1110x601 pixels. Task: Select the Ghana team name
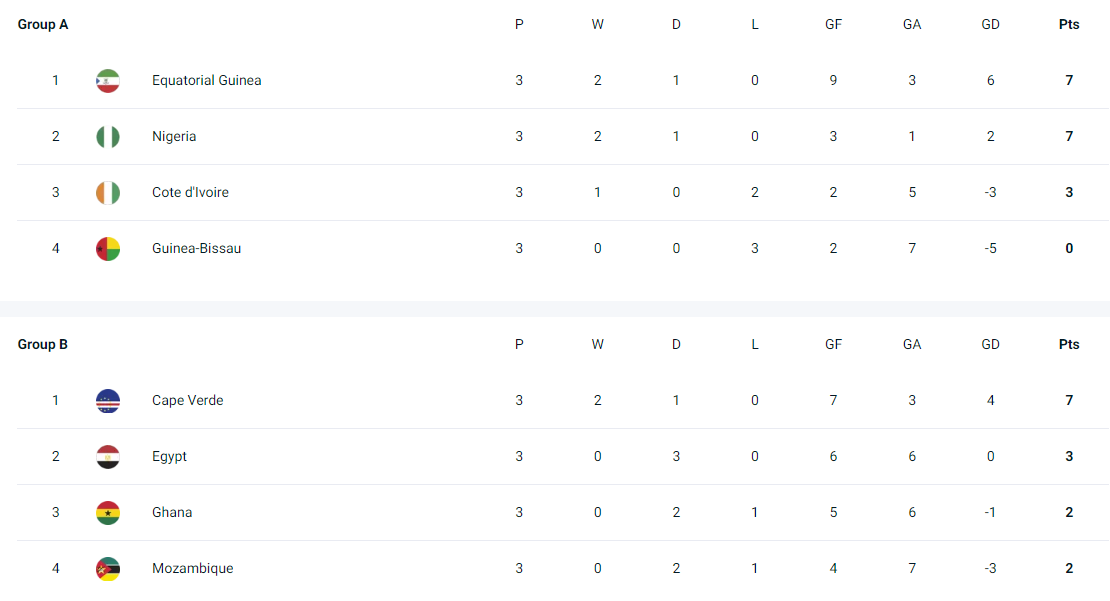coord(172,512)
